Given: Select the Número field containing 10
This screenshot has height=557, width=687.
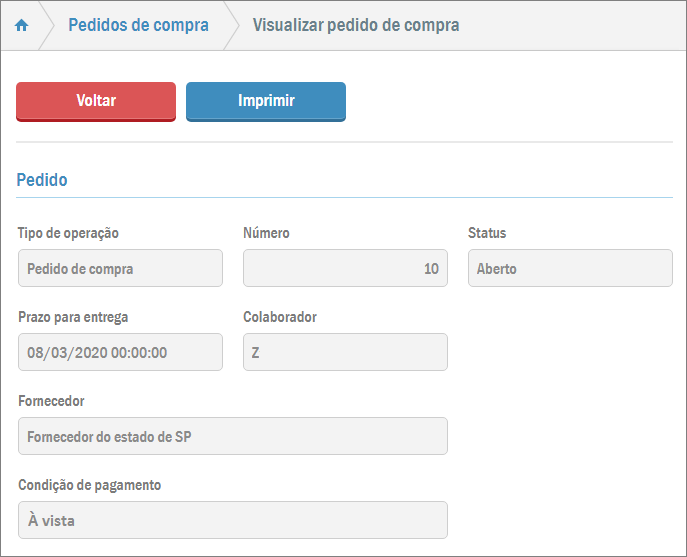Looking at the screenshot, I should pos(345,268).
